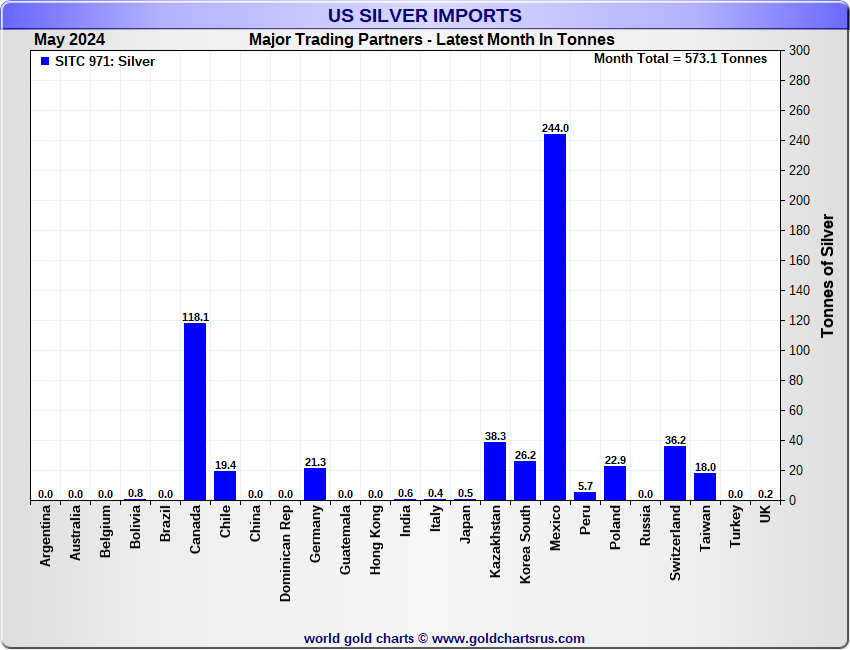
Task: Click the 300 tick on the y-axis
Action: coord(800,50)
